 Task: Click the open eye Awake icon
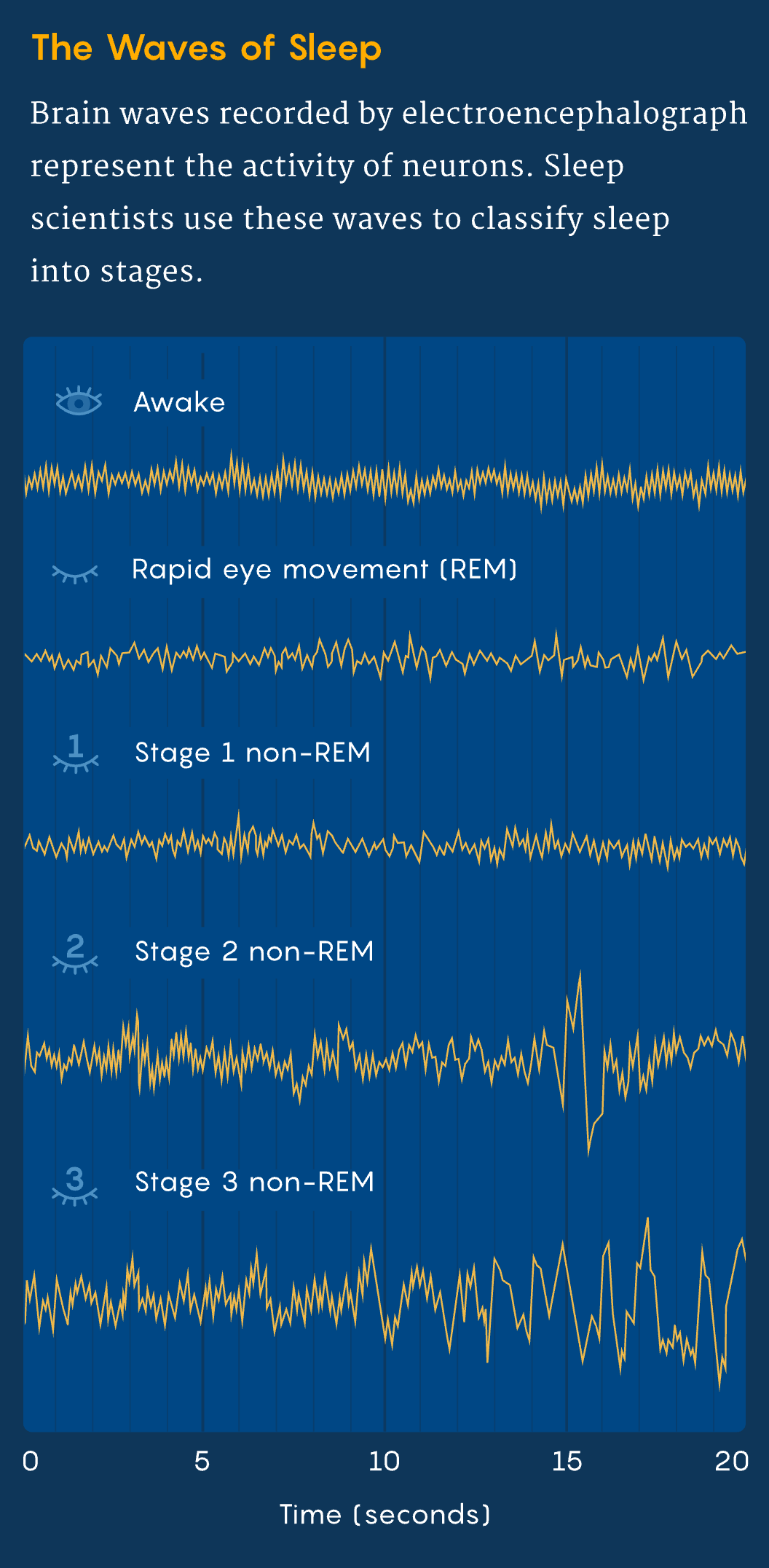79,401
